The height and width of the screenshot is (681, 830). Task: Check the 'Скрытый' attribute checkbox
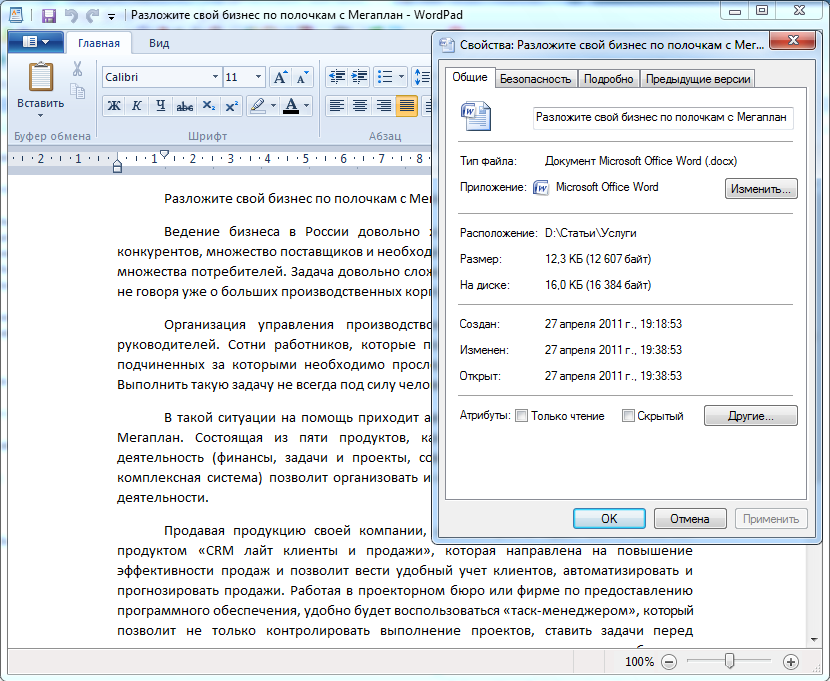(x=628, y=416)
